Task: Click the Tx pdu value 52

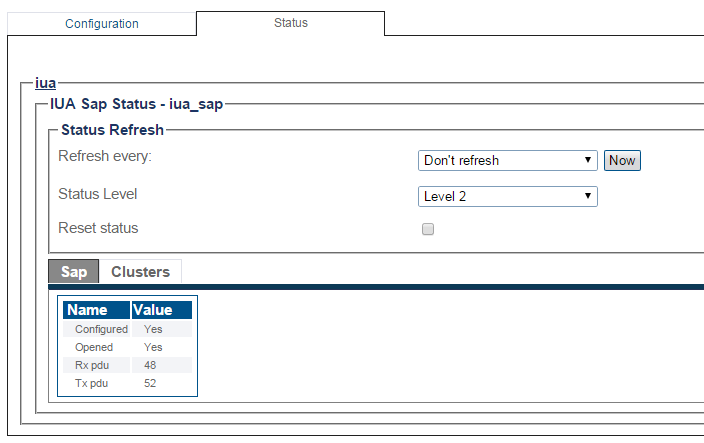Action: (150, 383)
